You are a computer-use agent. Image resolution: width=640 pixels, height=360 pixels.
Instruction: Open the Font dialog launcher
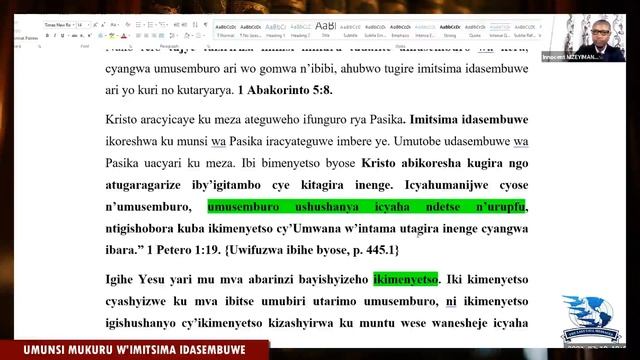pyautogui.click(x=131, y=47)
